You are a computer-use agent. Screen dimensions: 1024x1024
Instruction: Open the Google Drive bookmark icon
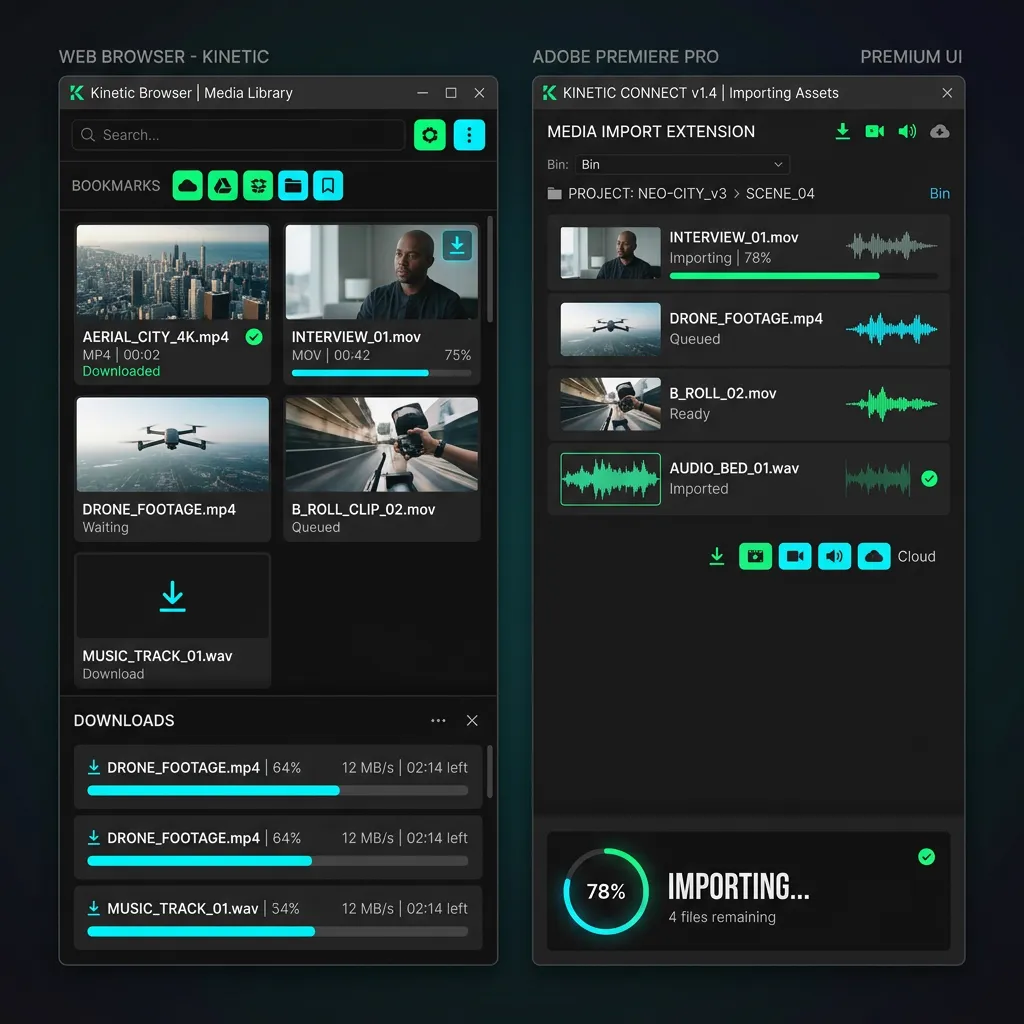pyautogui.click(x=223, y=185)
